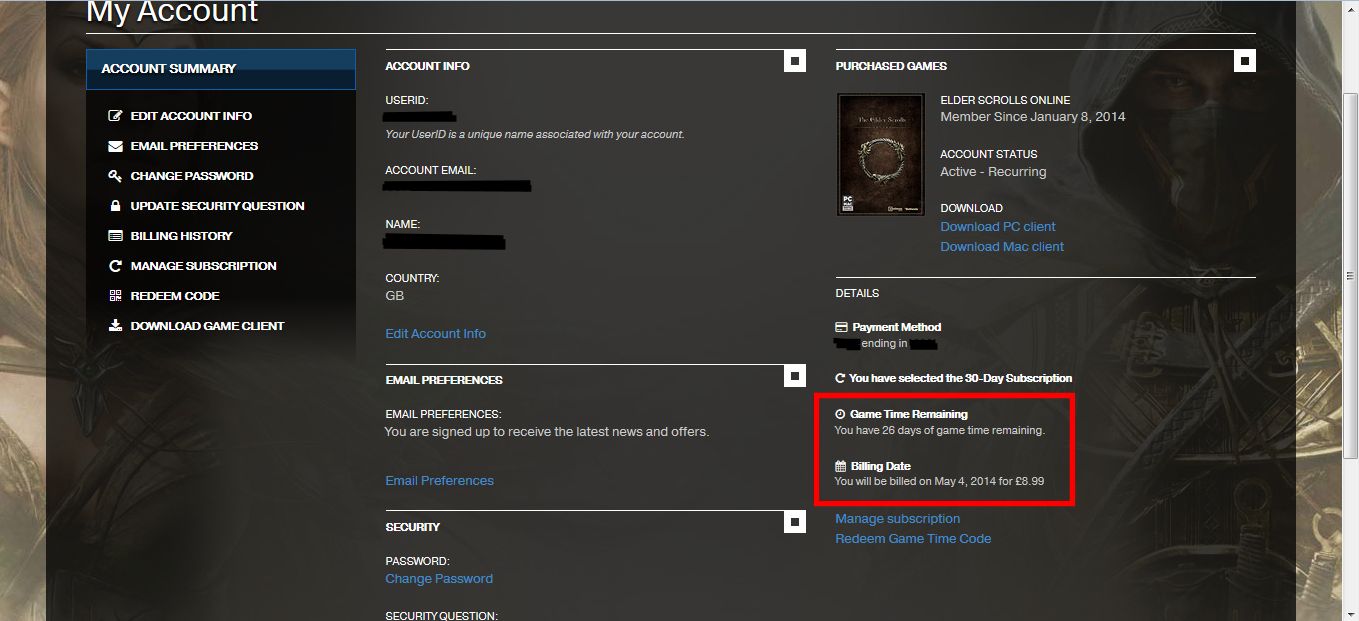The height and width of the screenshot is (621, 1359).
Task: Click the Manage subscription link under Details
Action: [897, 519]
